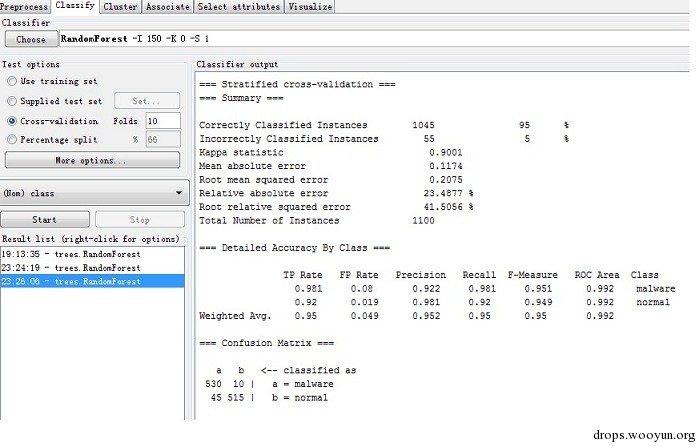Click Kappa statistic value 0.9001
Image resolution: width=699 pixels, height=447 pixels.
tap(445, 152)
